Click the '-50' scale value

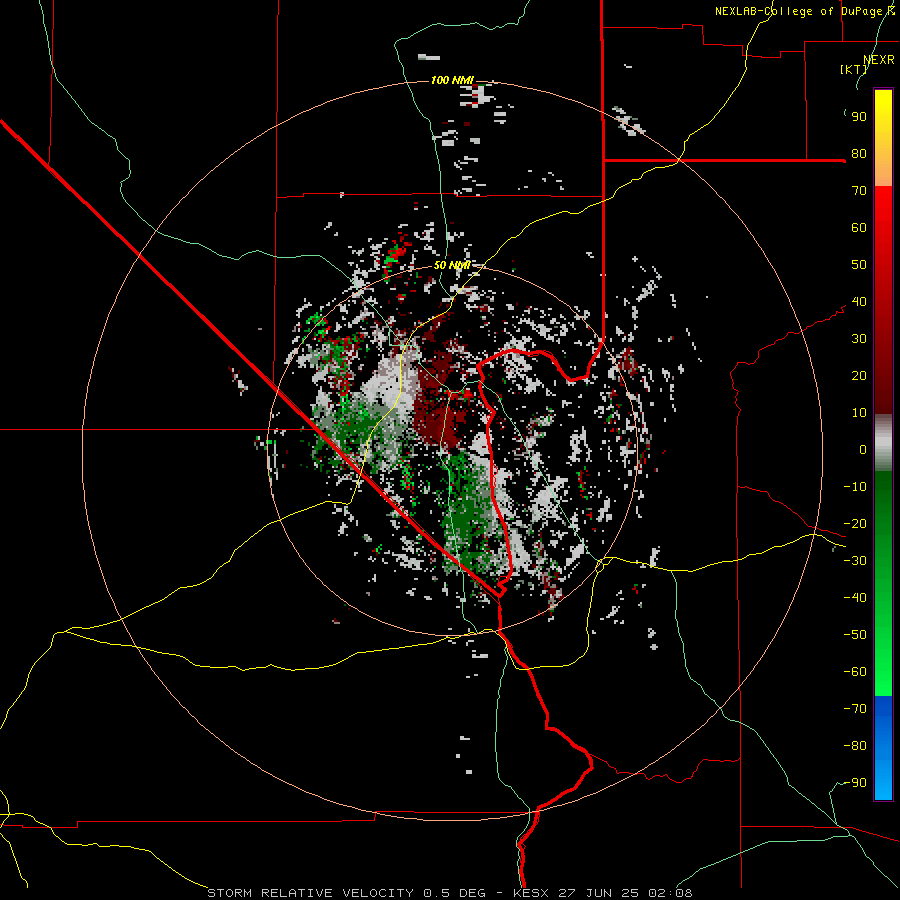tap(855, 635)
